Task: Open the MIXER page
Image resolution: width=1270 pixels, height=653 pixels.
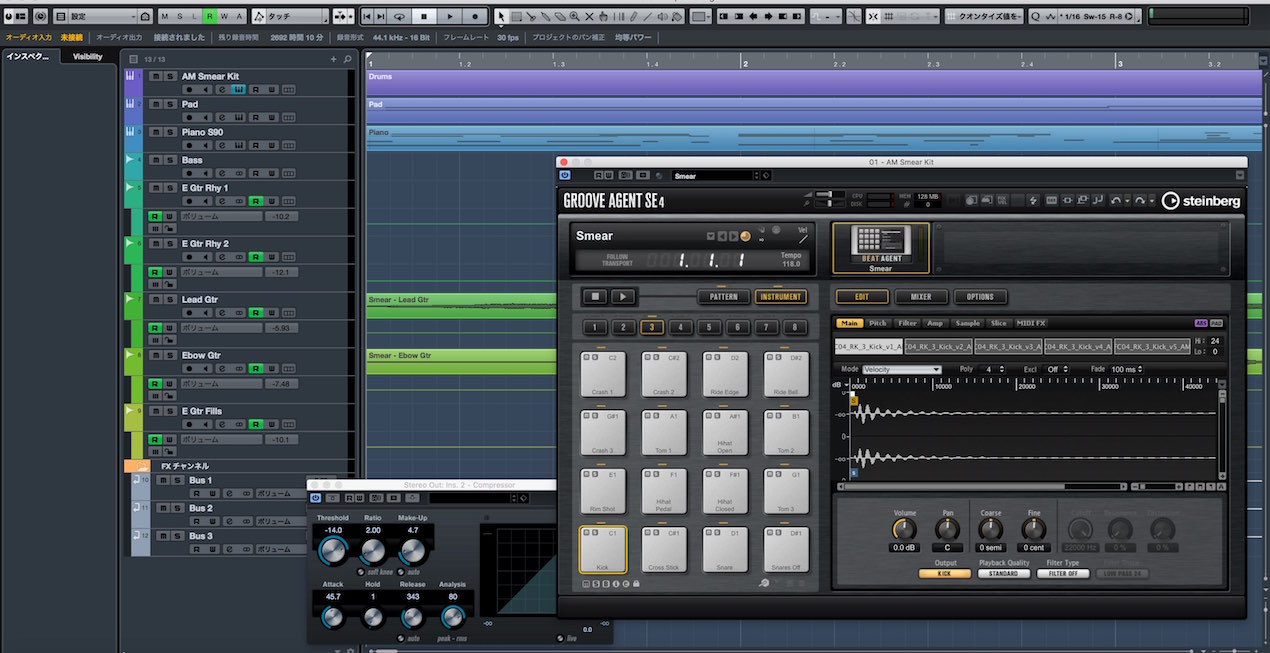Action: click(922, 296)
